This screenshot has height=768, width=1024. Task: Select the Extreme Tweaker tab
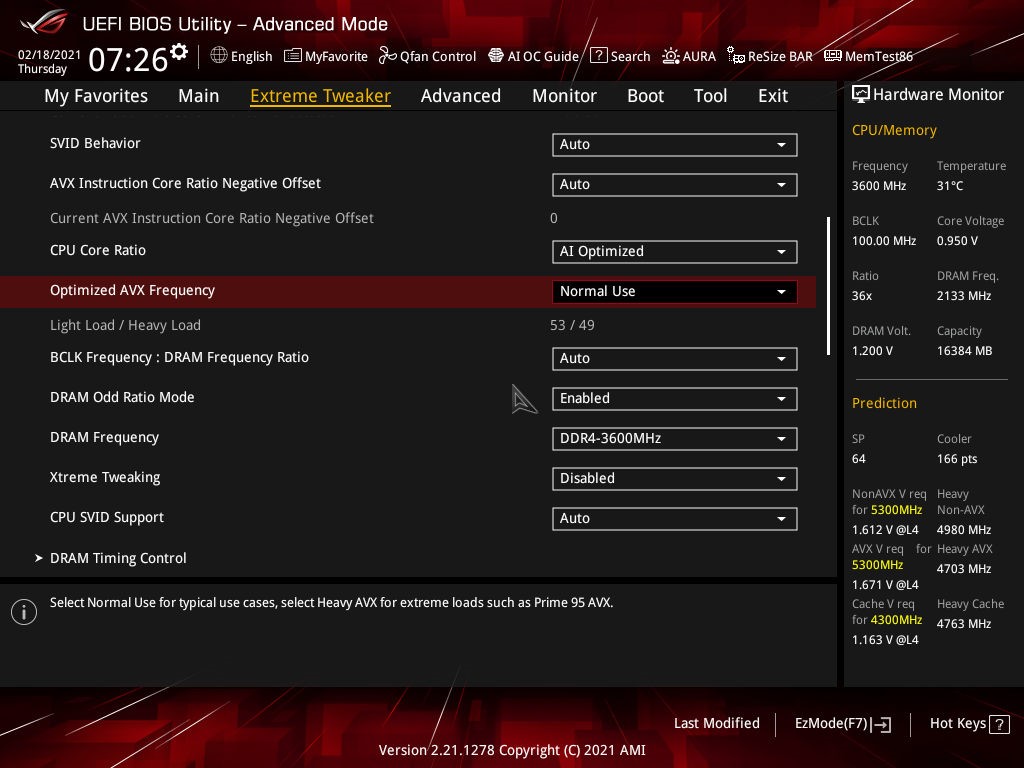click(321, 96)
